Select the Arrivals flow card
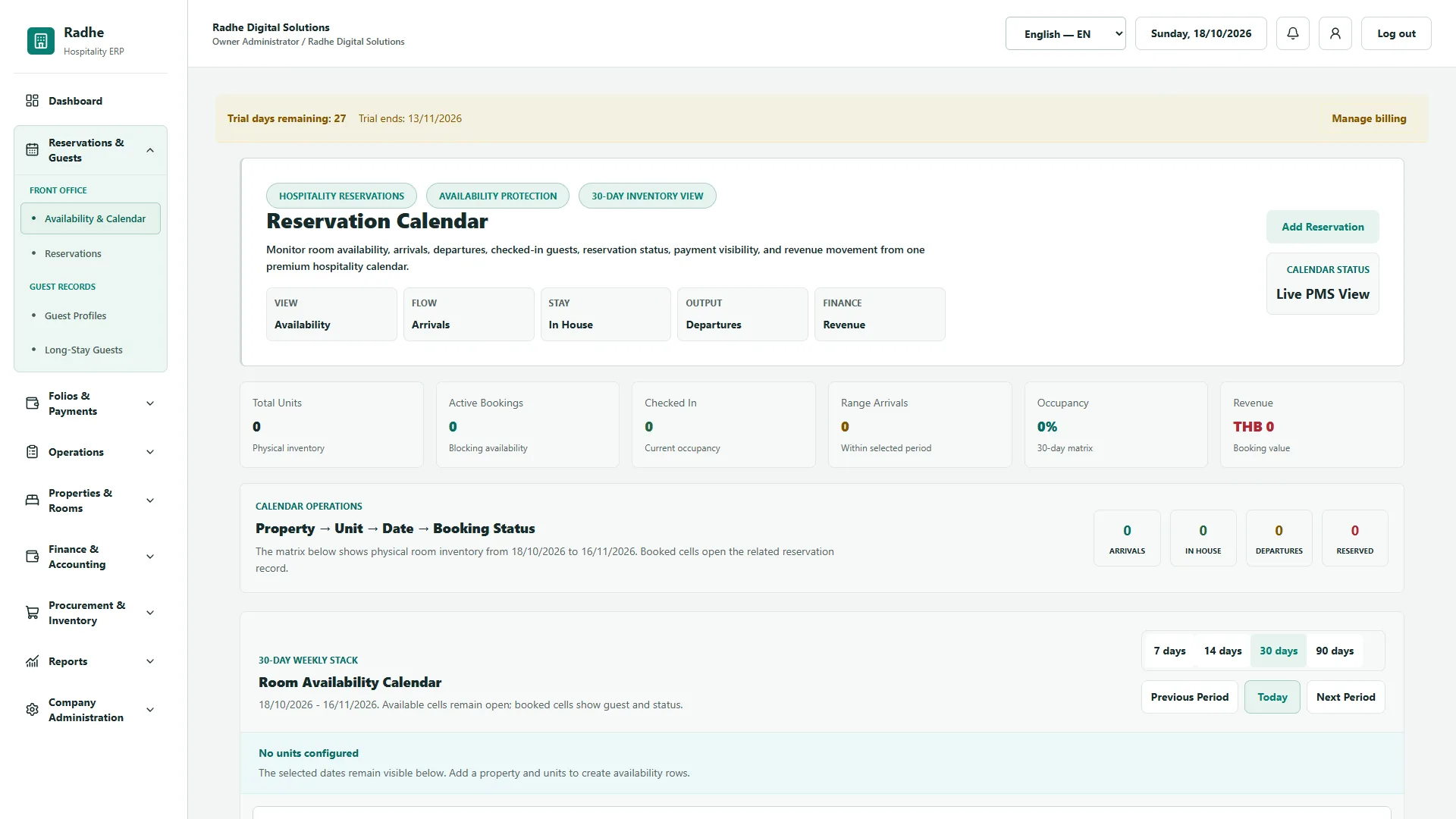 [x=469, y=314]
